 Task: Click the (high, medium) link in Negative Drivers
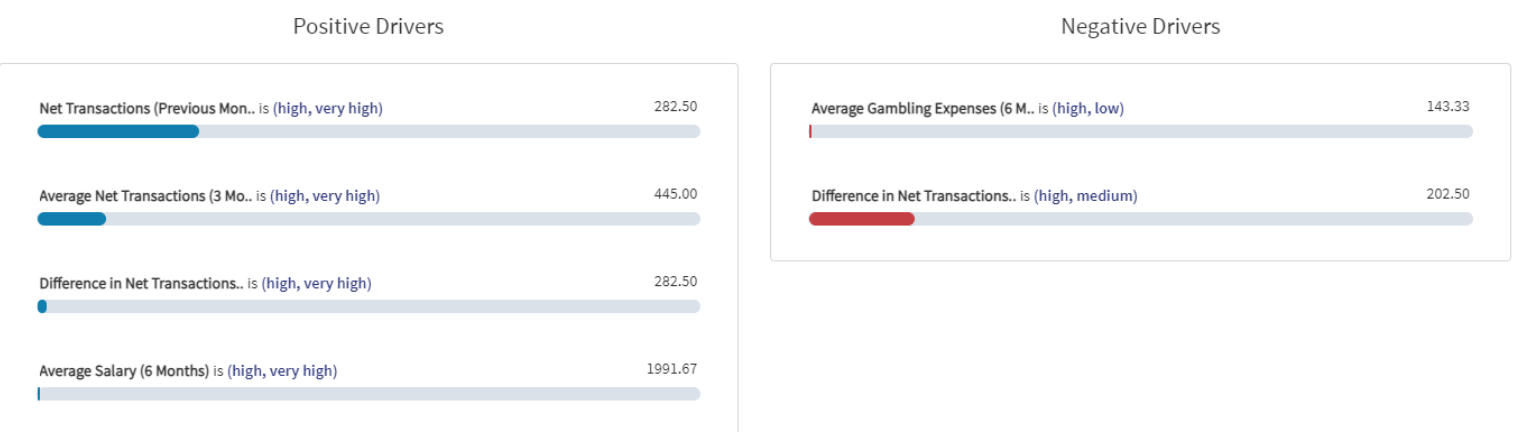coord(1086,196)
